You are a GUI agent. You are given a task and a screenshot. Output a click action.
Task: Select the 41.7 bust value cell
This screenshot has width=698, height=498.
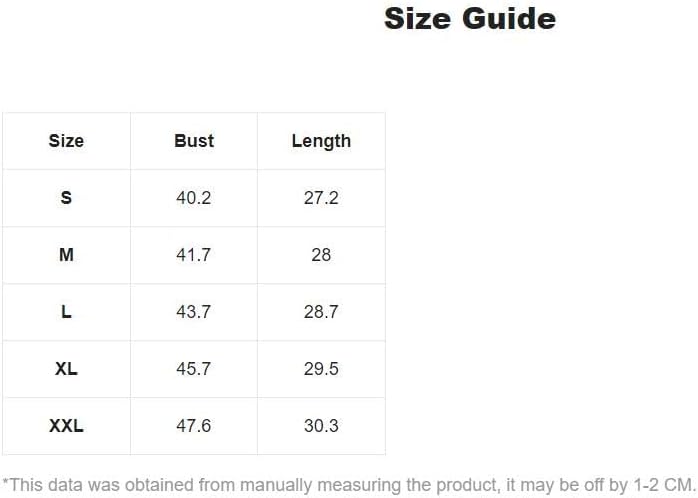pos(194,255)
